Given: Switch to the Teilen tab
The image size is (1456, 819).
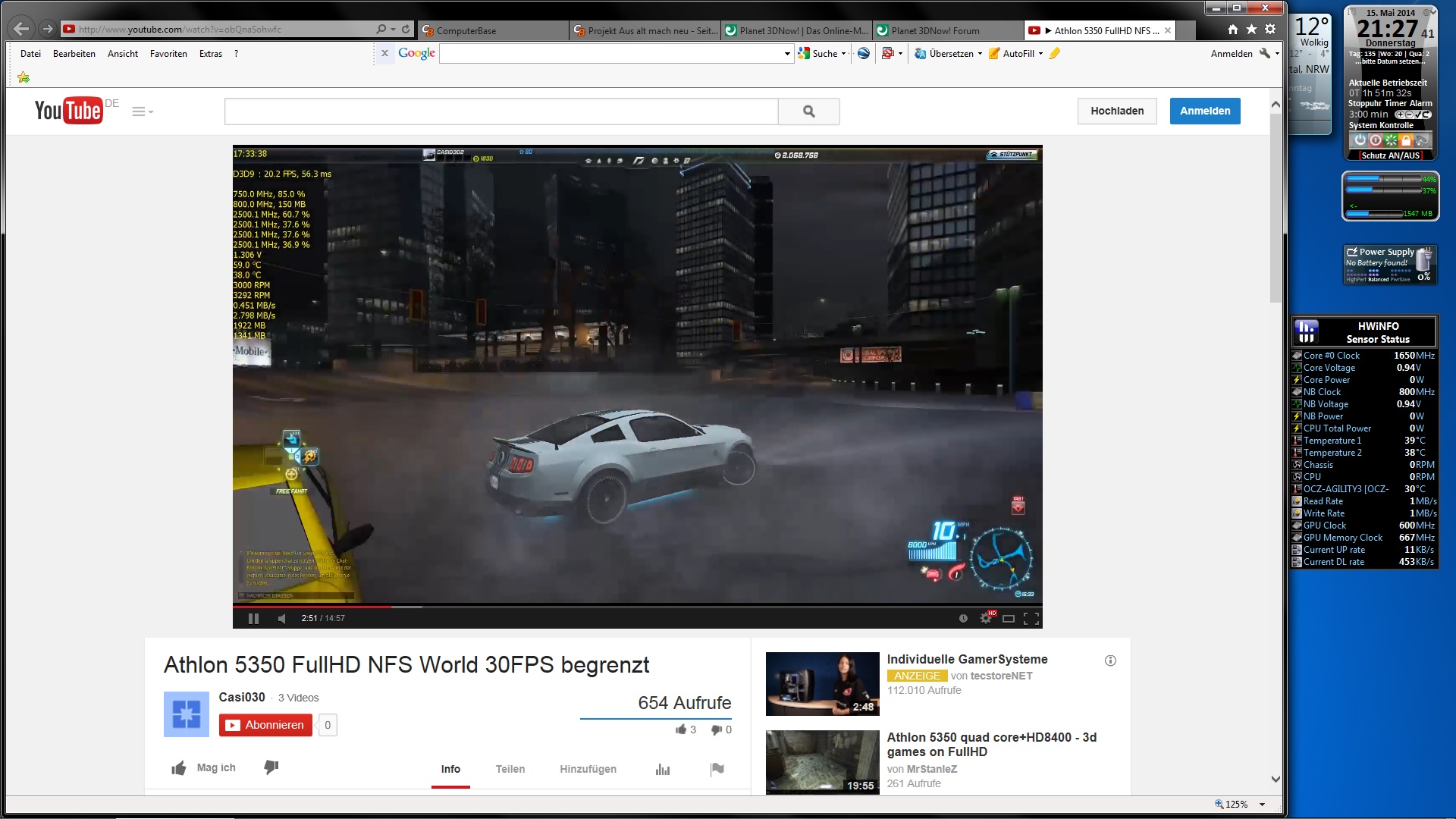Looking at the screenshot, I should pos(510,769).
